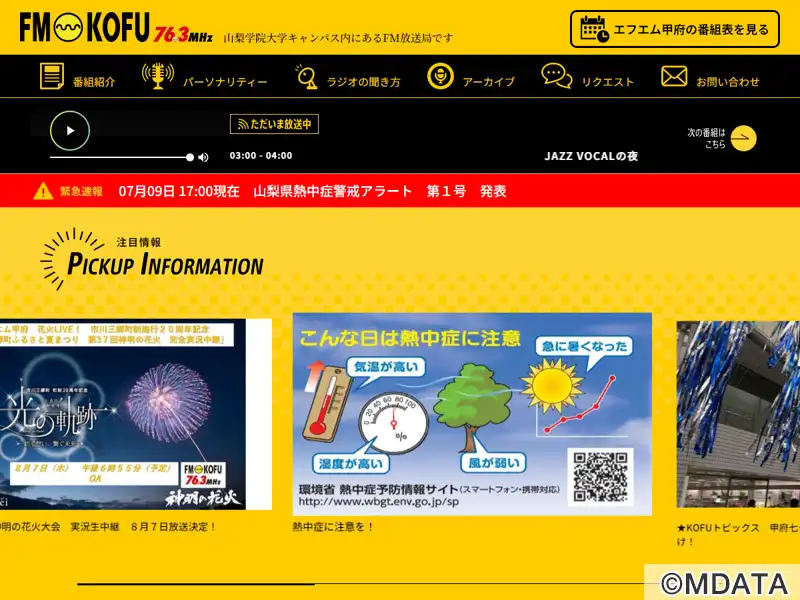Click the FM KOFU 76.3MHz logo
Screen dimensions: 800x600
coord(116,28)
